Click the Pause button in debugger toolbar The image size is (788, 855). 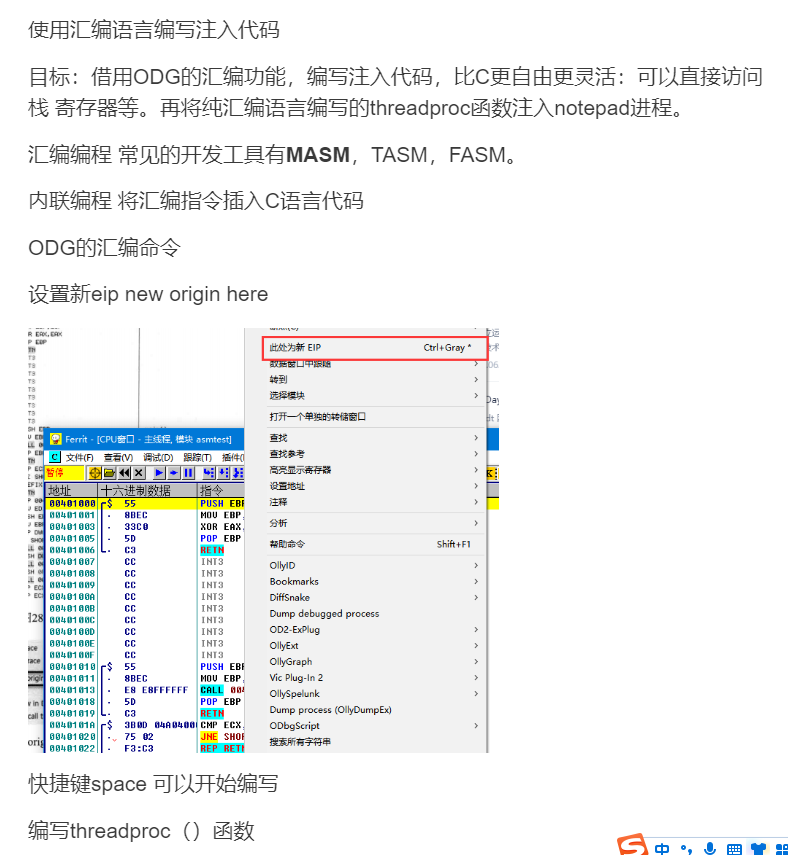188,472
